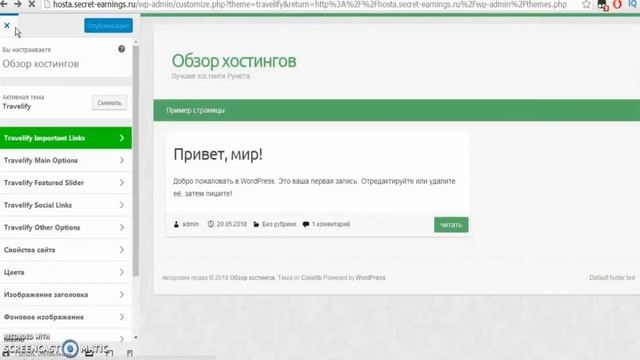Click the WordPress link in the footer

point(371,278)
